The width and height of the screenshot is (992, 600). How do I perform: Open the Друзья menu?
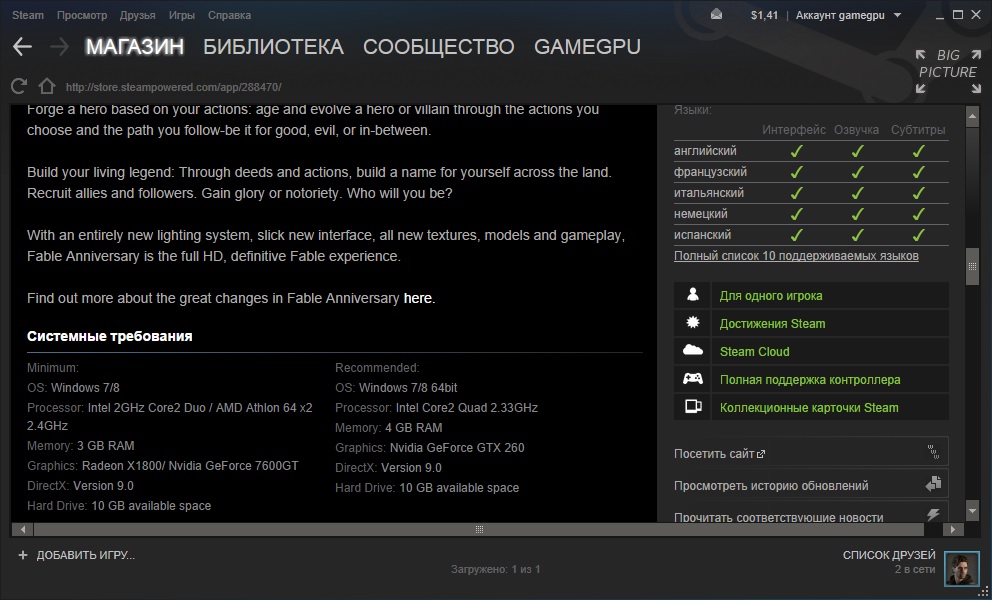[137, 15]
